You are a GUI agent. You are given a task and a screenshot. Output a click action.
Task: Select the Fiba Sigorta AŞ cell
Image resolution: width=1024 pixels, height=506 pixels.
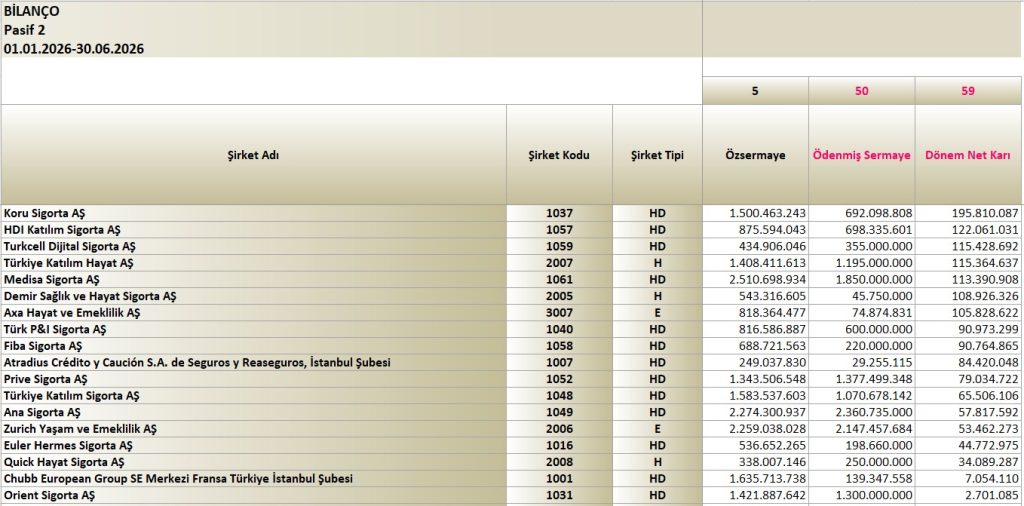(253, 346)
